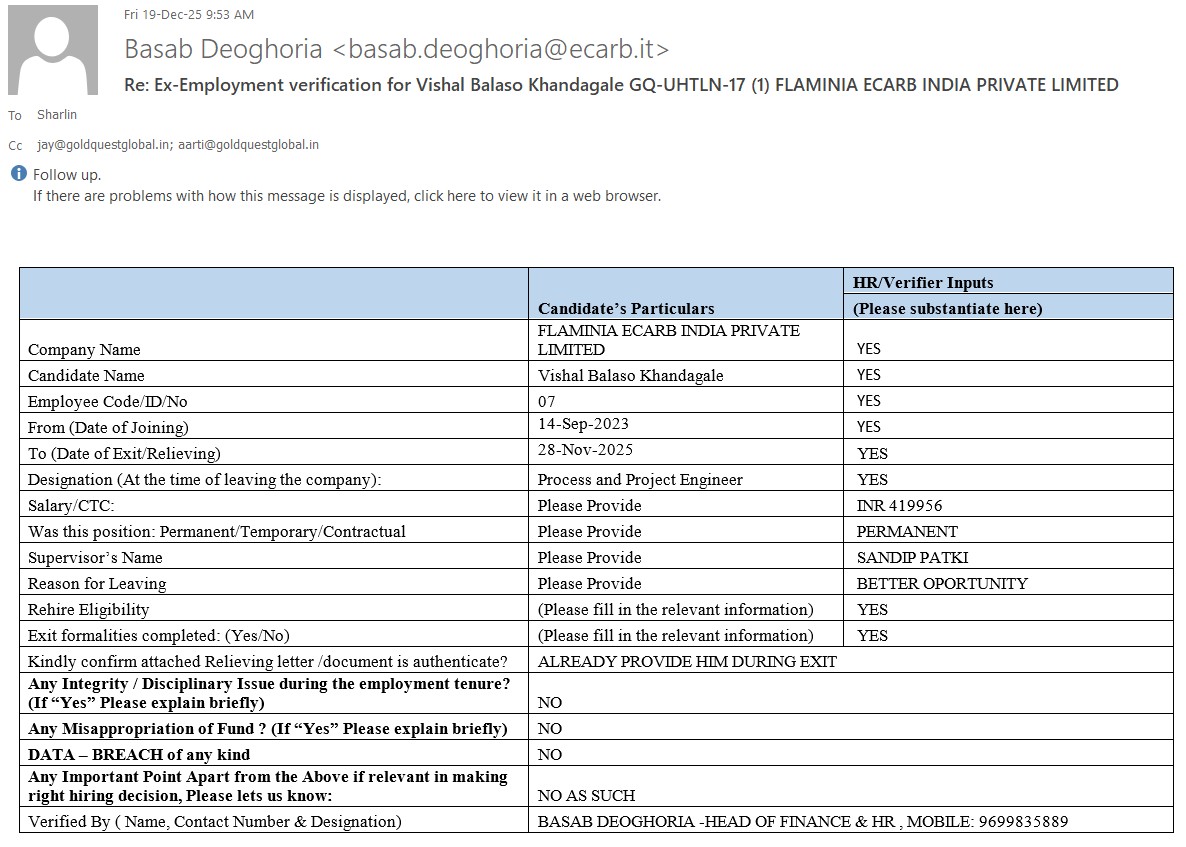Click the HR/Verifier Inputs column header

coord(922,282)
